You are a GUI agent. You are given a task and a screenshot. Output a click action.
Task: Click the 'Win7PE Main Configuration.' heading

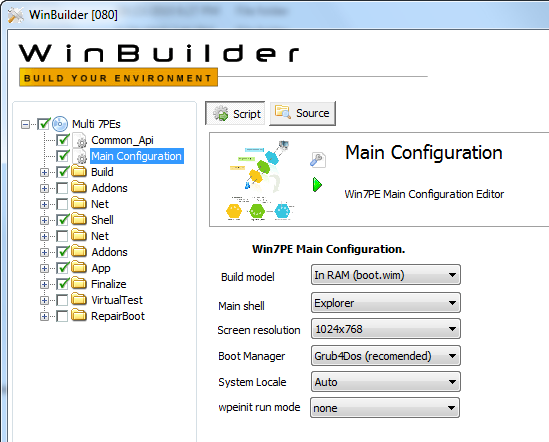(328, 249)
